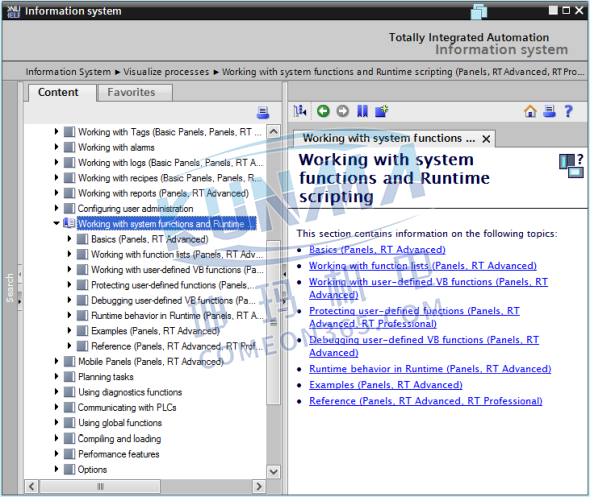Click the panel splitter collapse arrow
The height and width of the screenshot is (497, 590).
(x=284, y=274)
